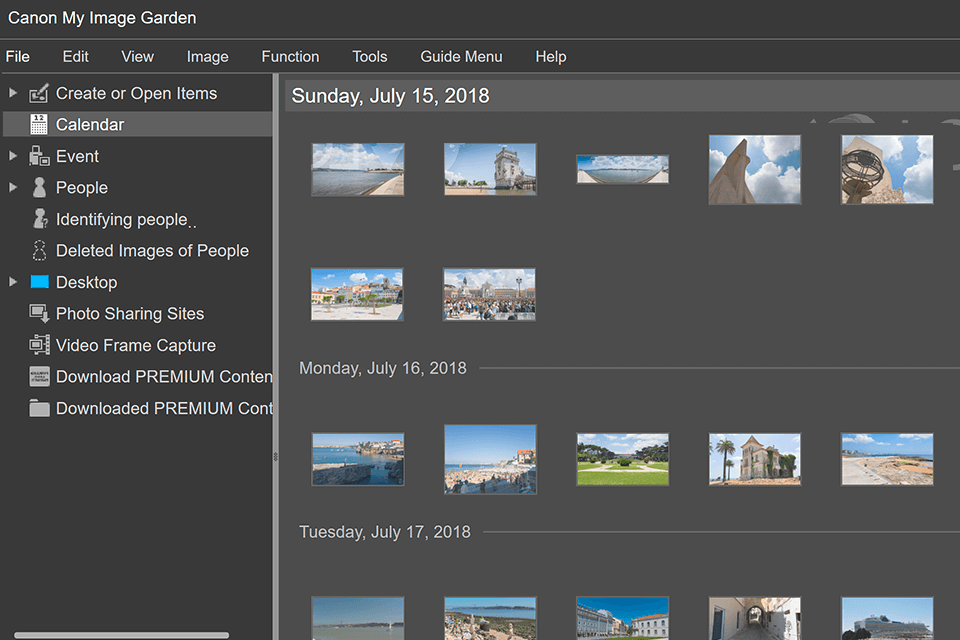Open the Tools menu
The height and width of the screenshot is (640, 960).
[x=369, y=56]
